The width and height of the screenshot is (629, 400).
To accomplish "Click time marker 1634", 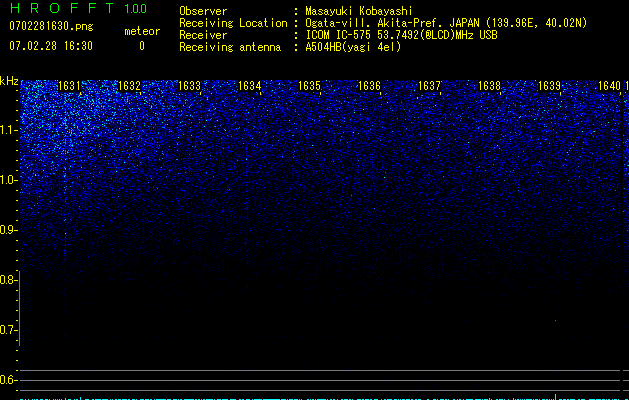I will [249, 86].
